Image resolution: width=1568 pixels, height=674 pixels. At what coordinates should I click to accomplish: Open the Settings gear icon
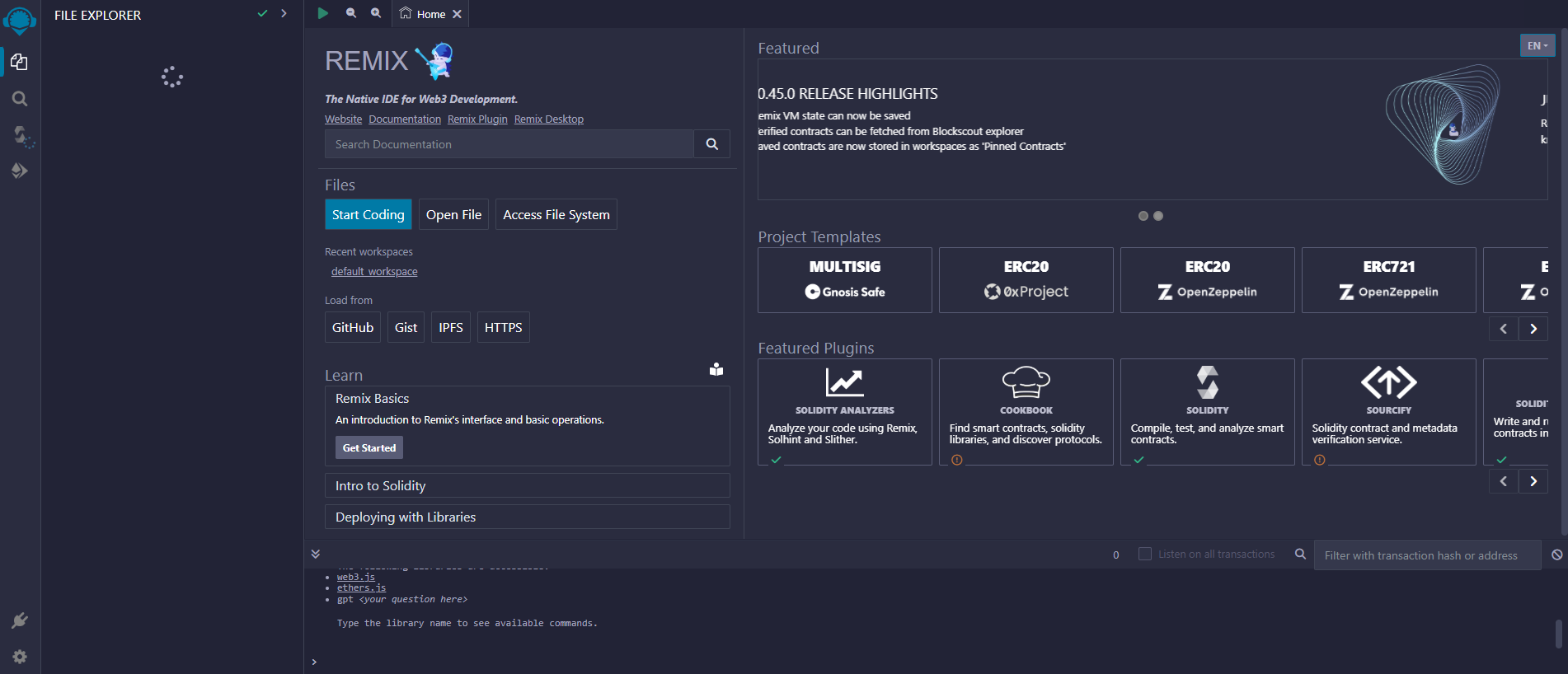[20, 657]
